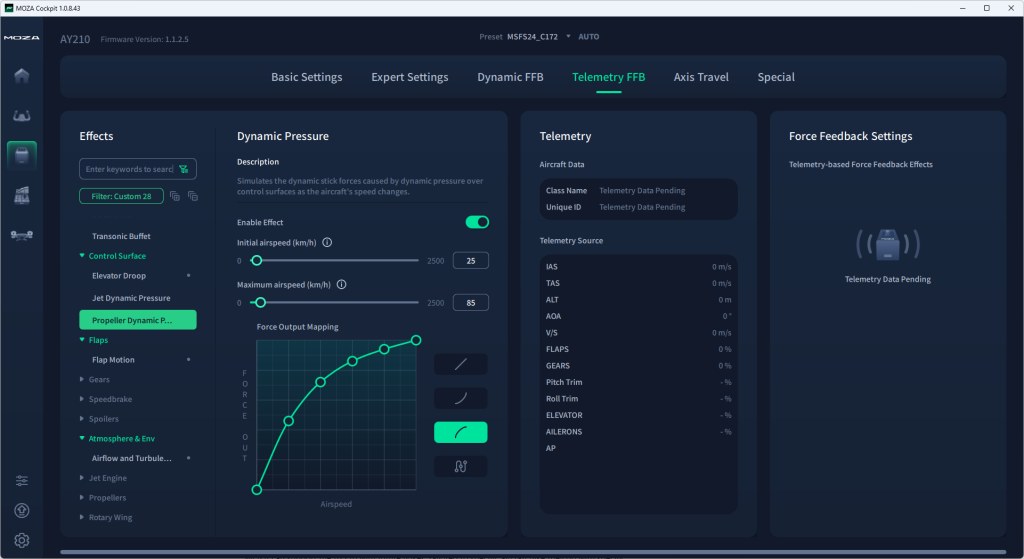Select the AY210 flight base icon in sidebar
Viewport: 1024px width, 559px height.
(x=22, y=155)
